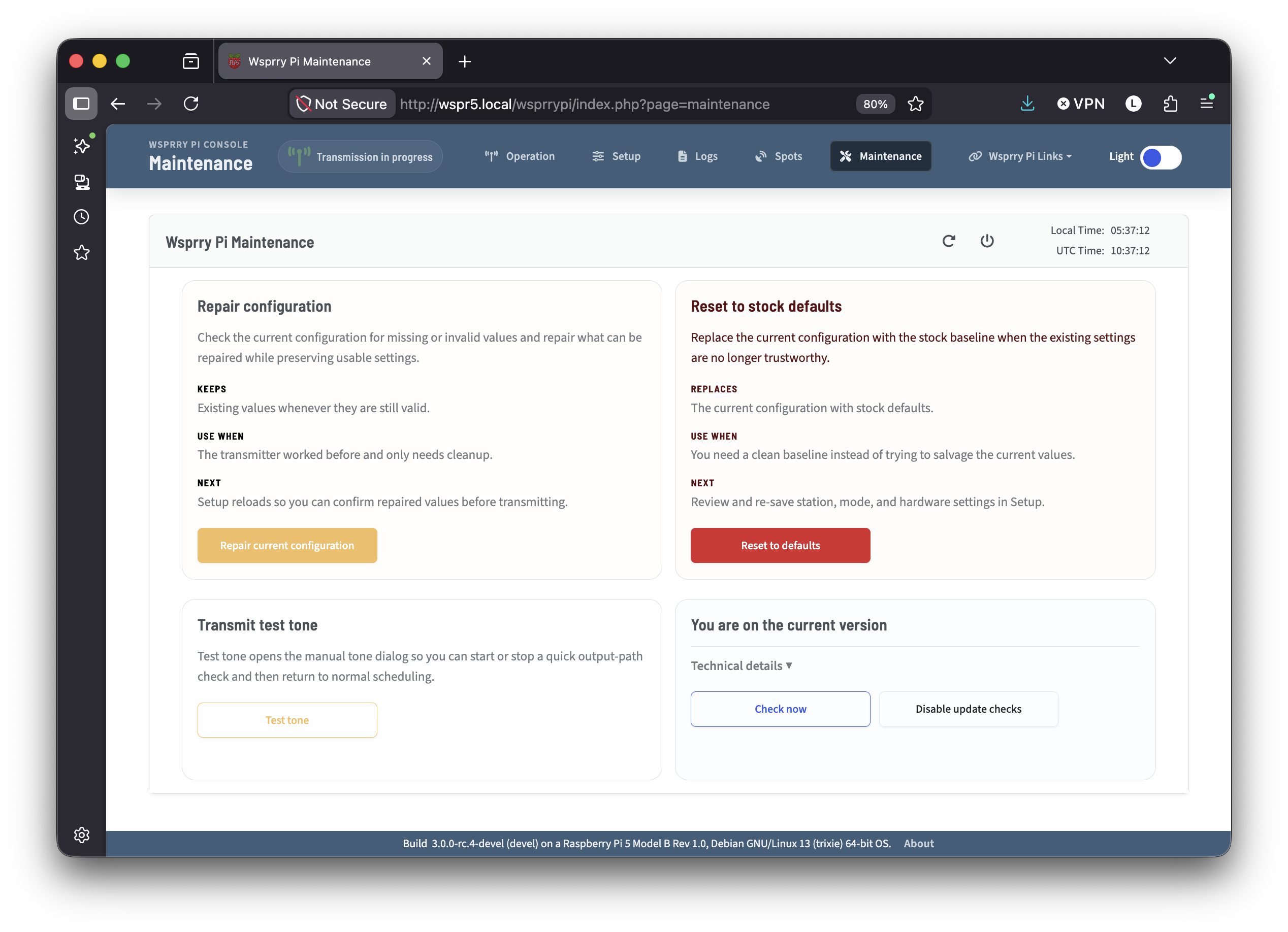Viewport: 1288px width, 932px height.
Task: Click the red Reset to defaults button
Action: [780, 546]
